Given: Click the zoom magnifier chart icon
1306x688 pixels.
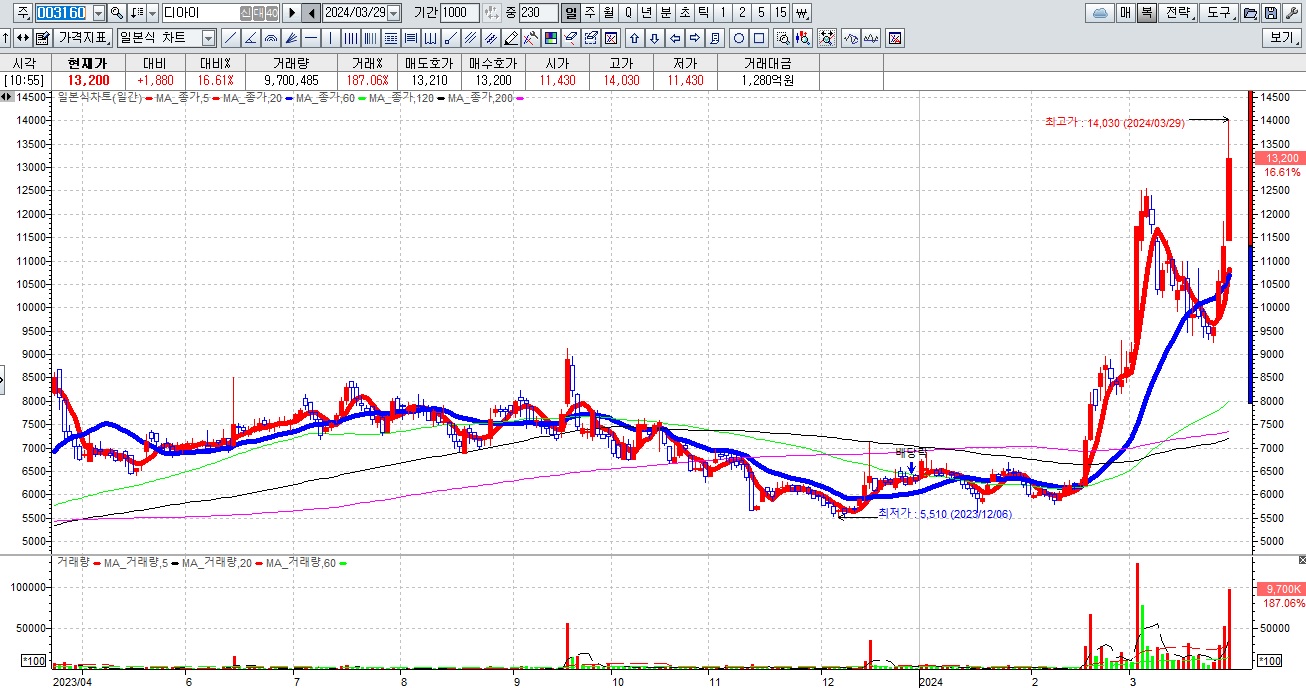Looking at the screenshot, I should pyautogui.click(x=783, y=38).
